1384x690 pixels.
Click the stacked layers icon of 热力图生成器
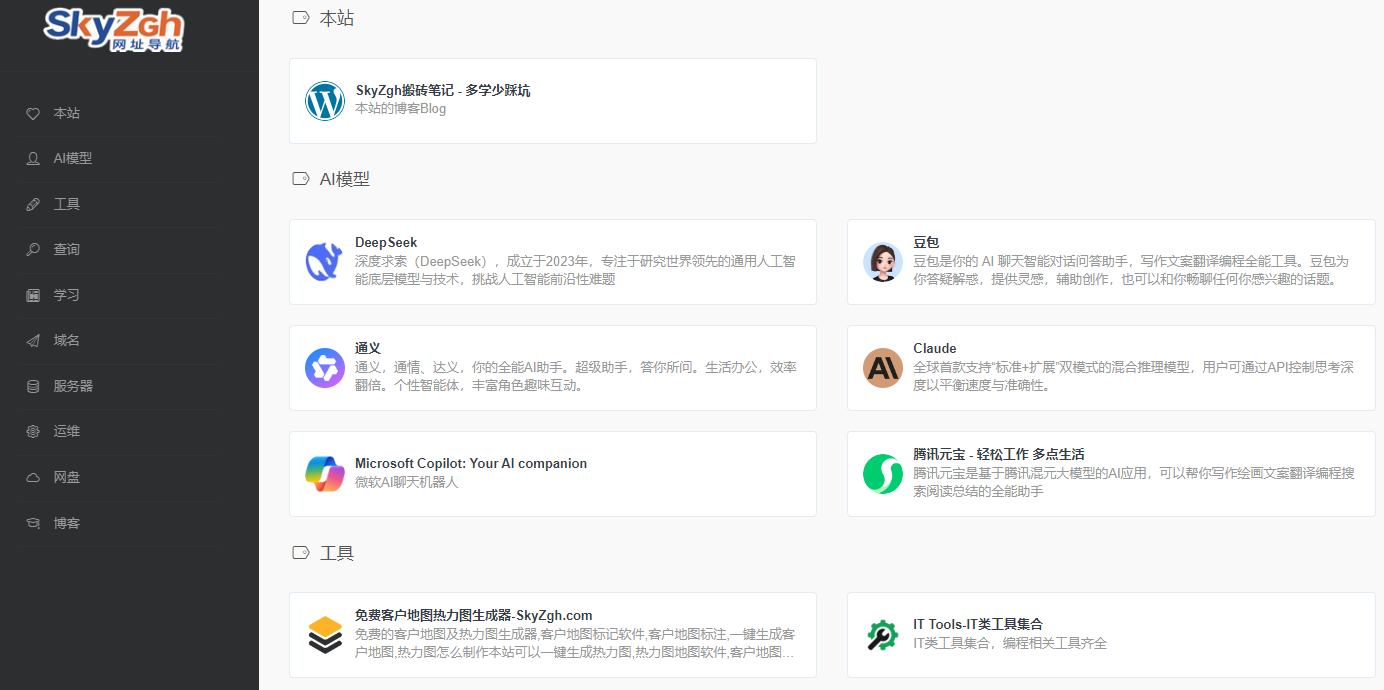pyautogui.click(x=325, y=635)
